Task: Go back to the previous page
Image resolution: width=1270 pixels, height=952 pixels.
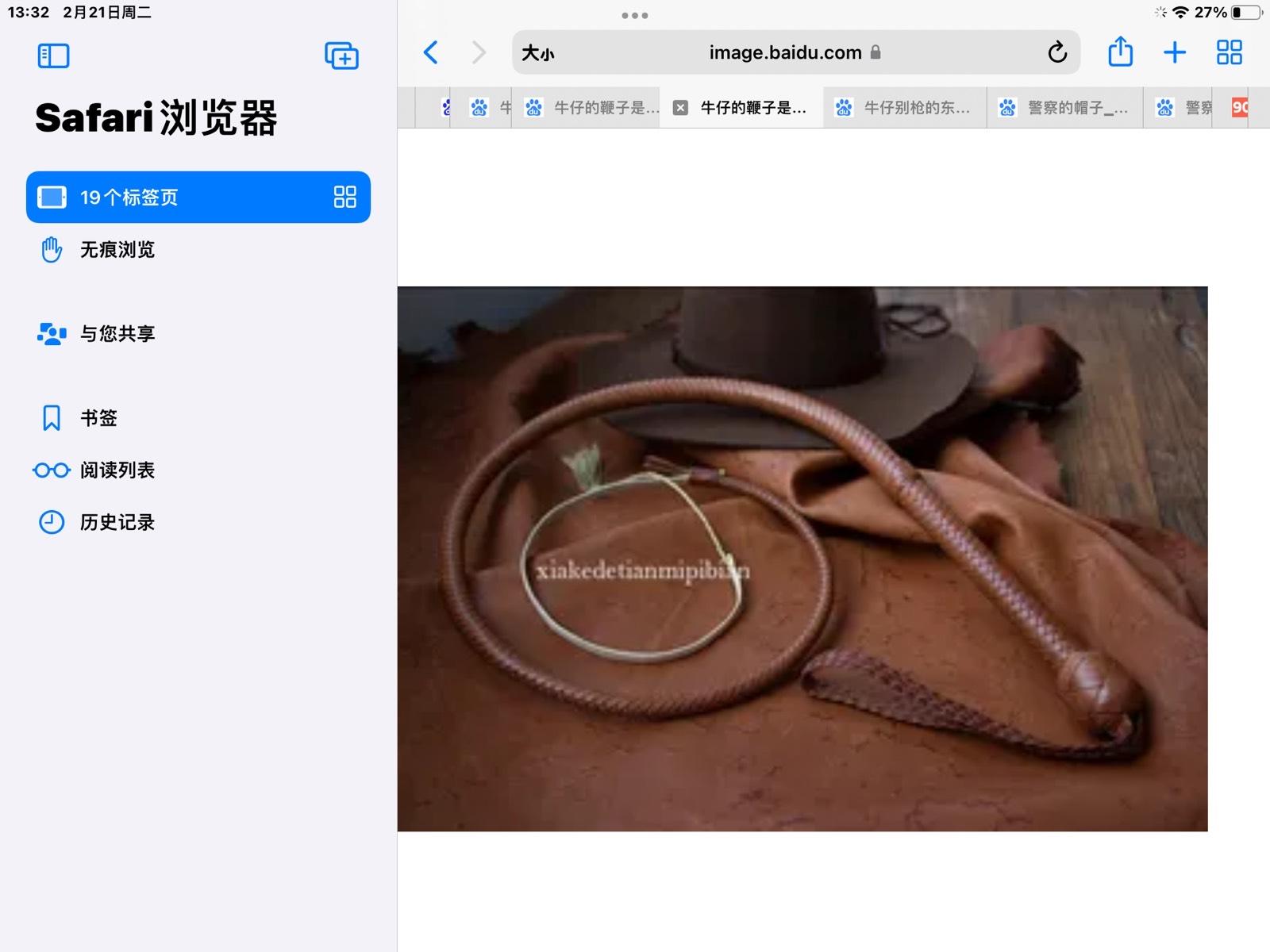Action: 431,52
